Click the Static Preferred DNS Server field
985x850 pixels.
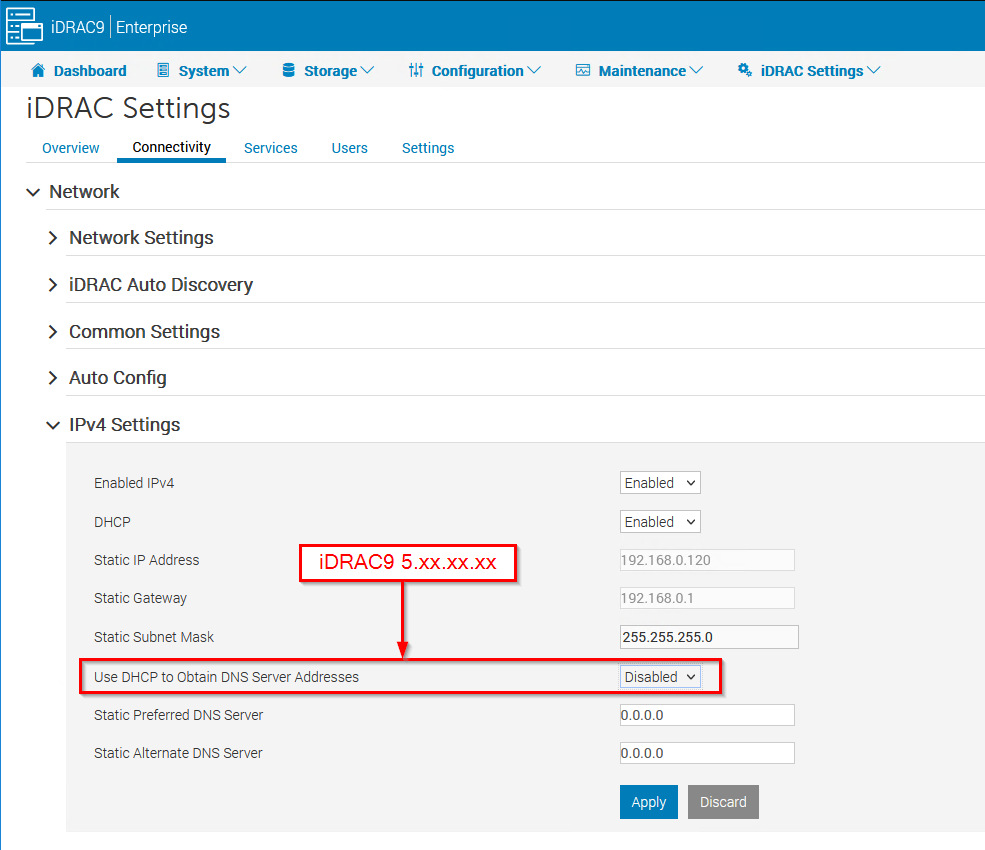[706, 714]
